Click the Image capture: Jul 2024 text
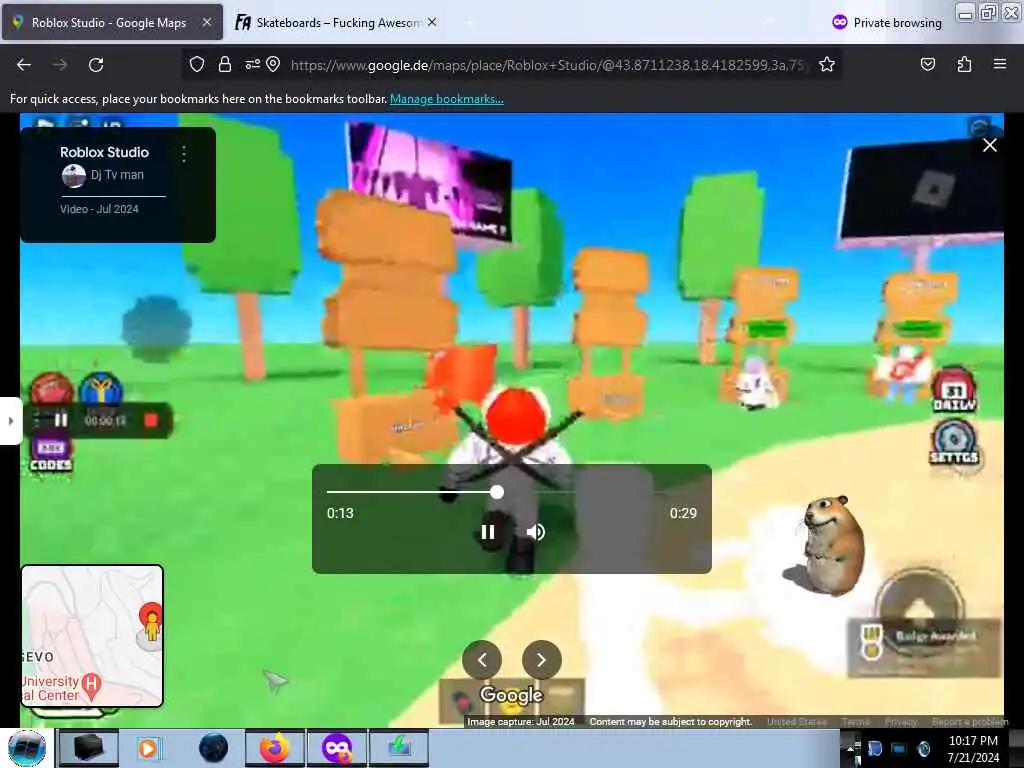1024x768 pixels. tap(520, 722)
